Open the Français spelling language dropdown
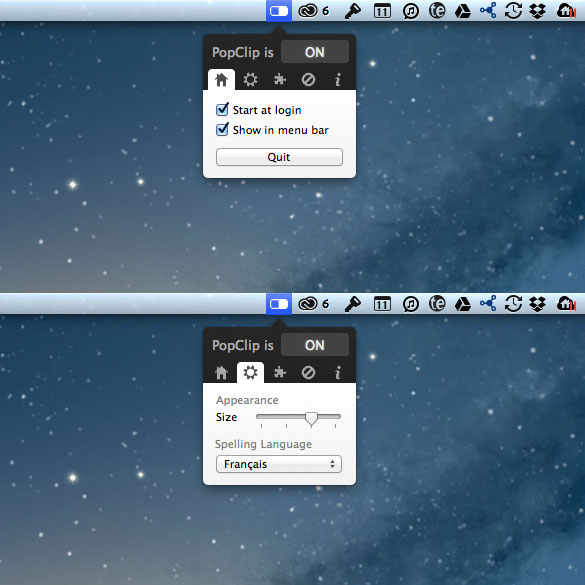 pos(279,464)
